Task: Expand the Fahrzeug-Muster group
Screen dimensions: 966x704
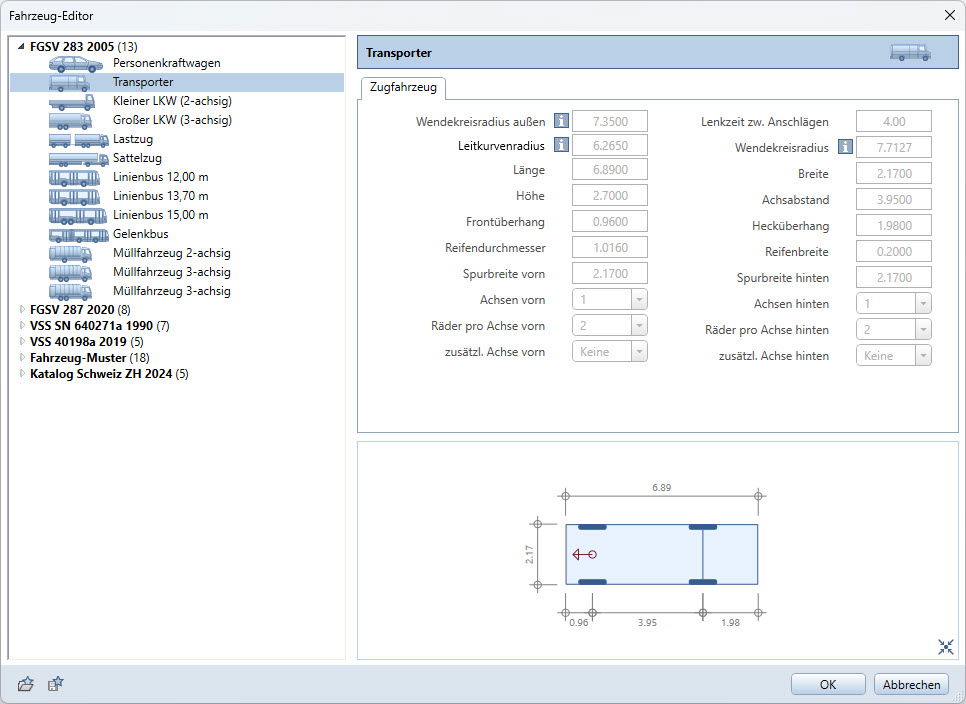Action: coord(22,357)
